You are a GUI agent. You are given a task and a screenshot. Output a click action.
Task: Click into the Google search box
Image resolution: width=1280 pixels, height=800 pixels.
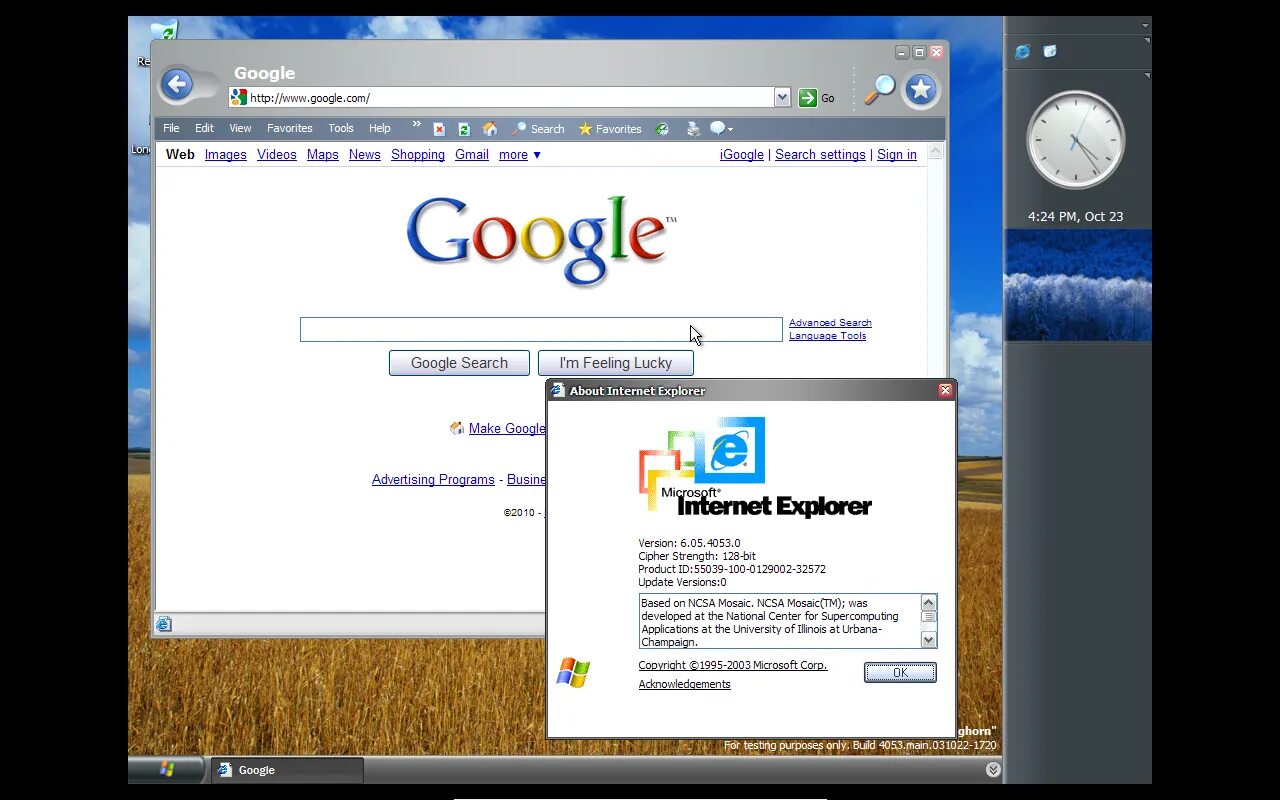coord(541,330)
